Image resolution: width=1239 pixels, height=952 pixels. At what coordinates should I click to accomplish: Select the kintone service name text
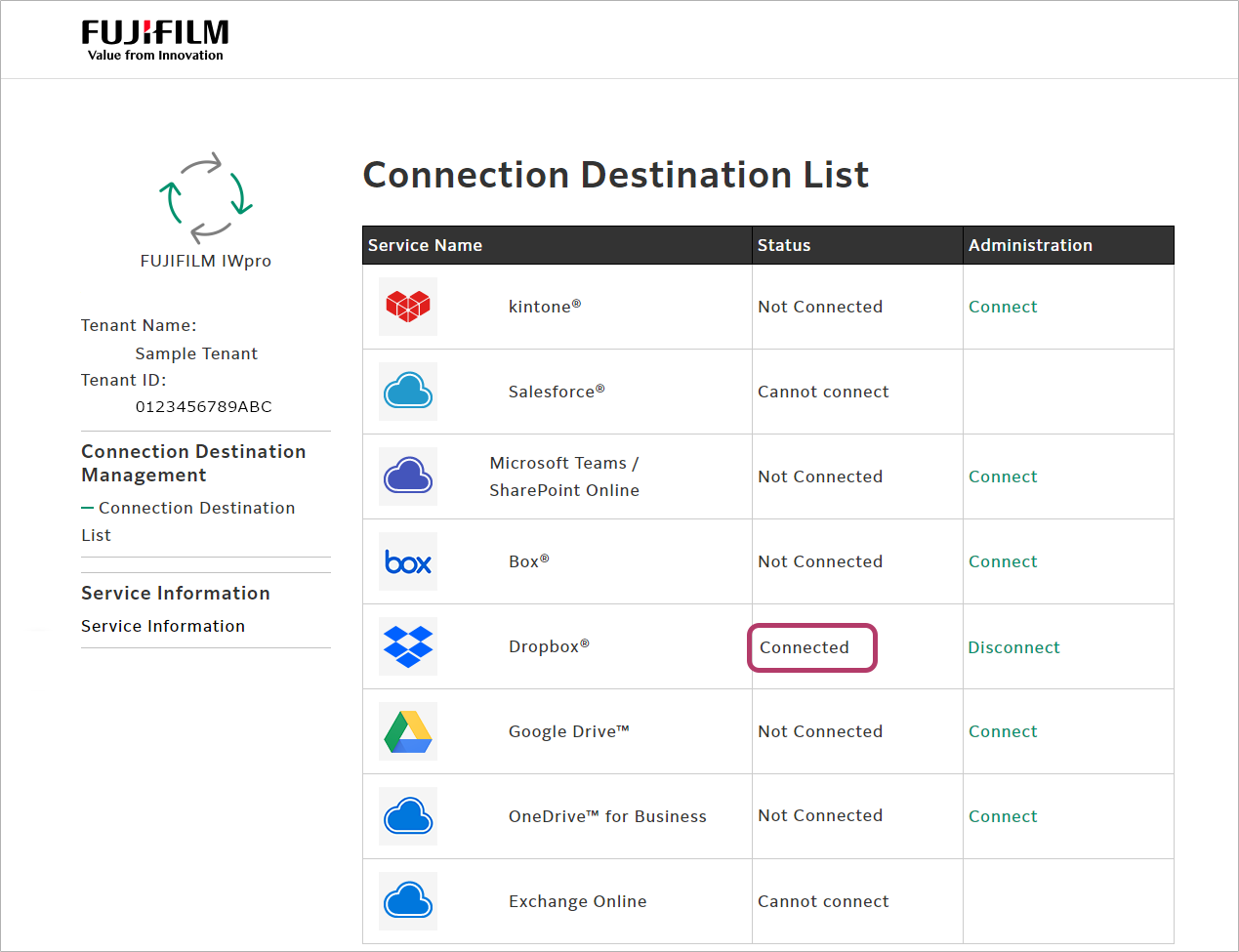coord(545,307)
